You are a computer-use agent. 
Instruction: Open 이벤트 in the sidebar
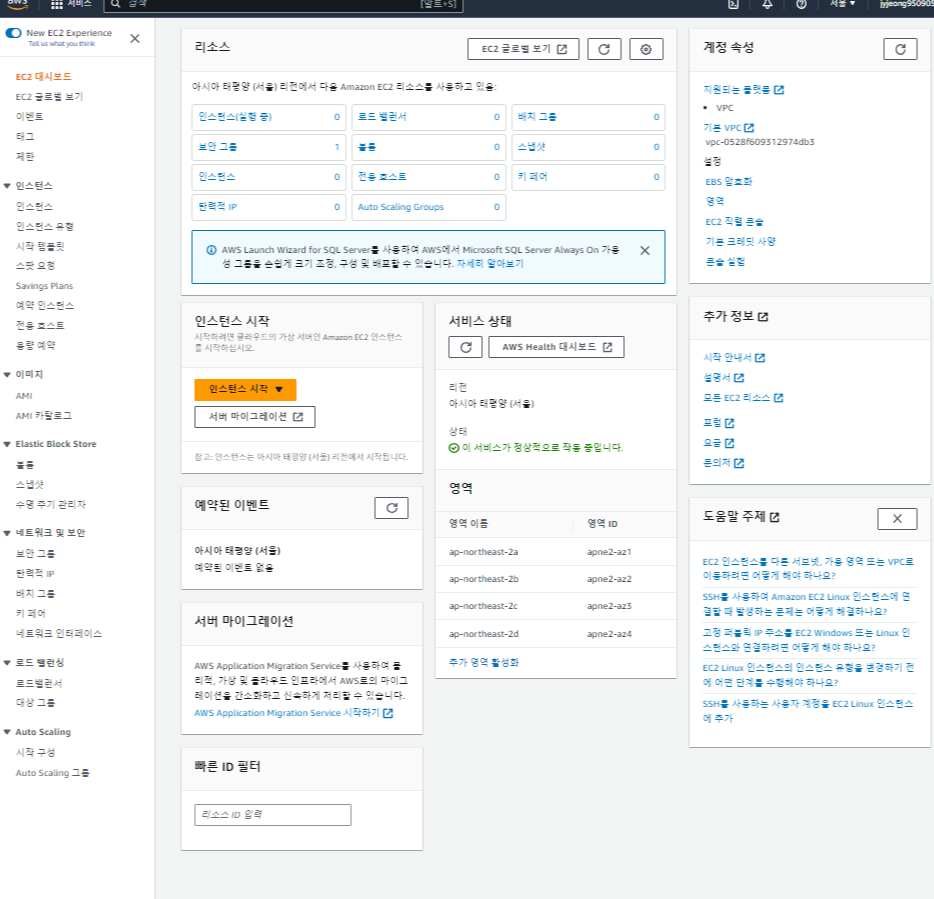(29, 116)
